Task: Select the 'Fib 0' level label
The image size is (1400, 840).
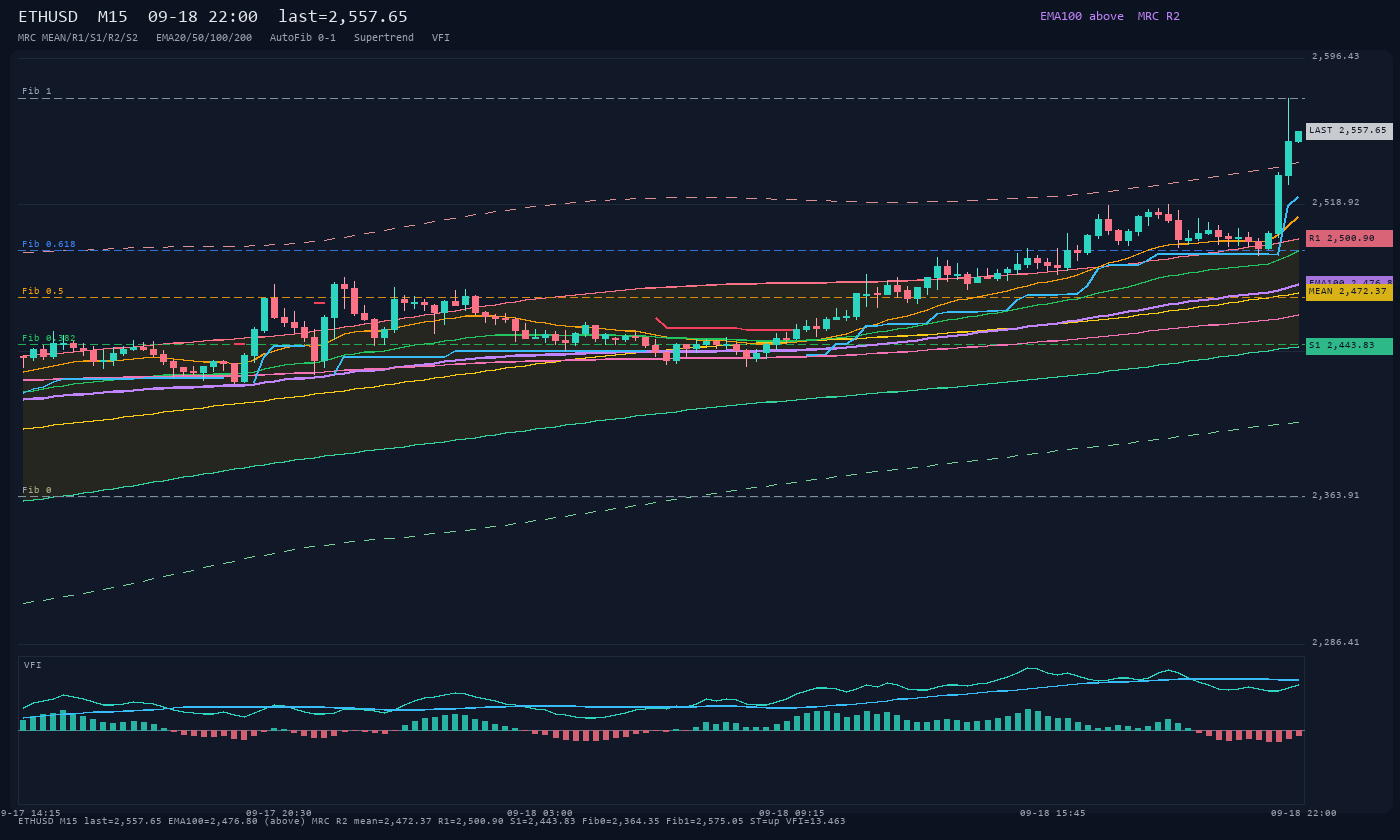Action: pyautogui.click(x=37, y=490)
